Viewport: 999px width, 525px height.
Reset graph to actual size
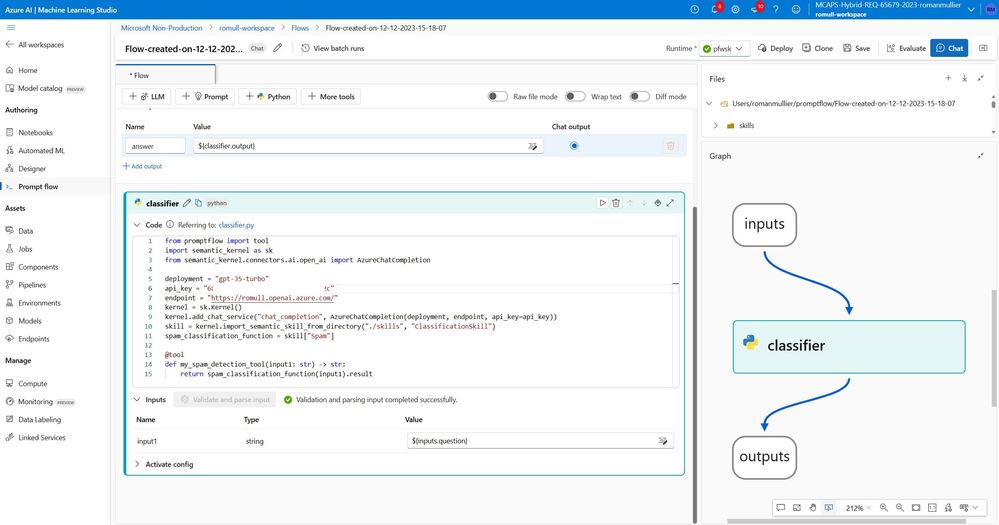(x=932, y=508)
